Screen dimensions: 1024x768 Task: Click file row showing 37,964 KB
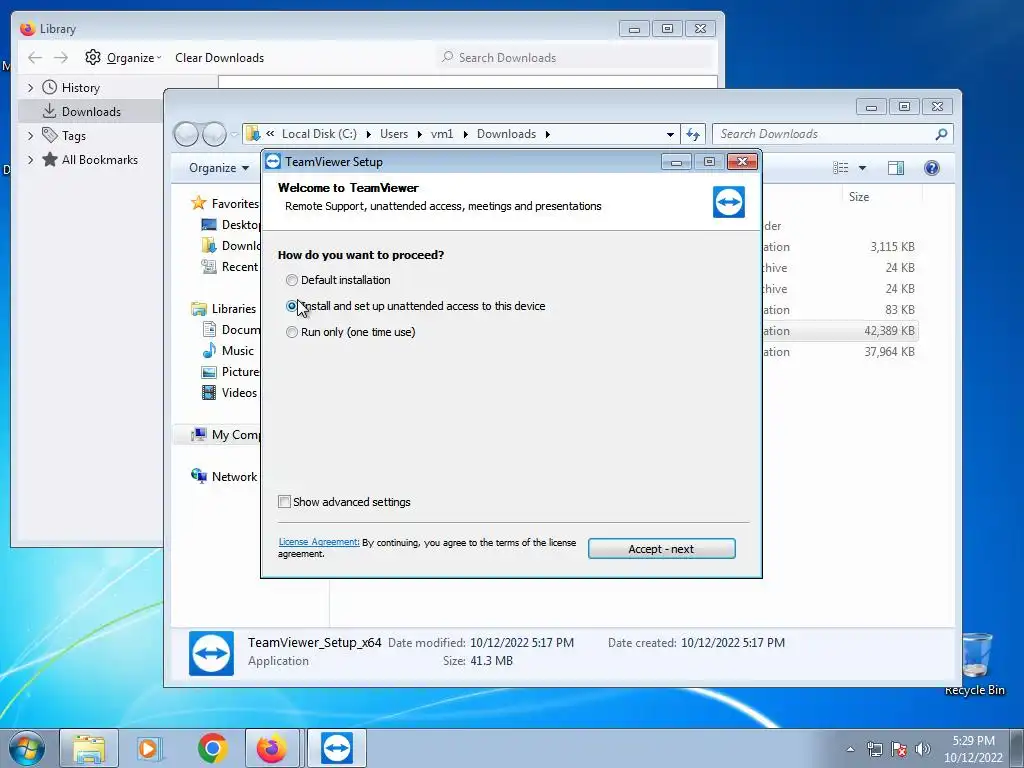840,351
